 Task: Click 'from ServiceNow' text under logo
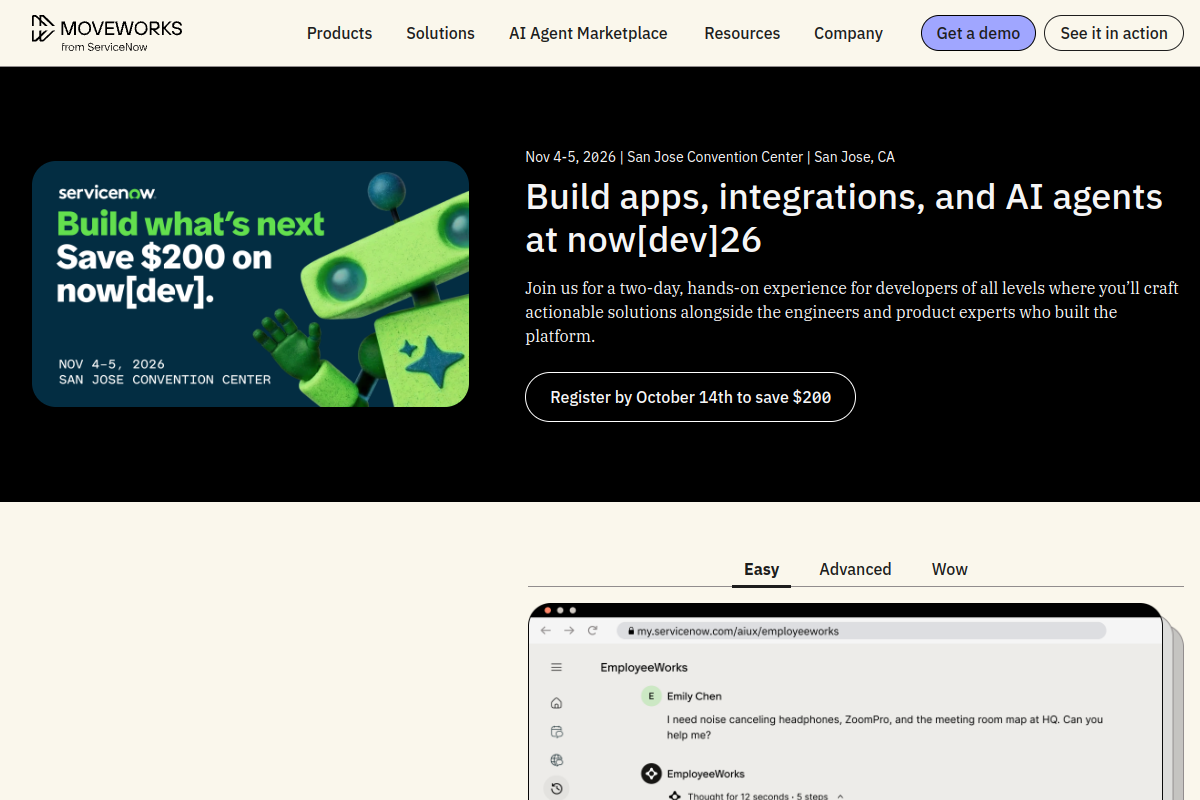click(x=104, y=47)
